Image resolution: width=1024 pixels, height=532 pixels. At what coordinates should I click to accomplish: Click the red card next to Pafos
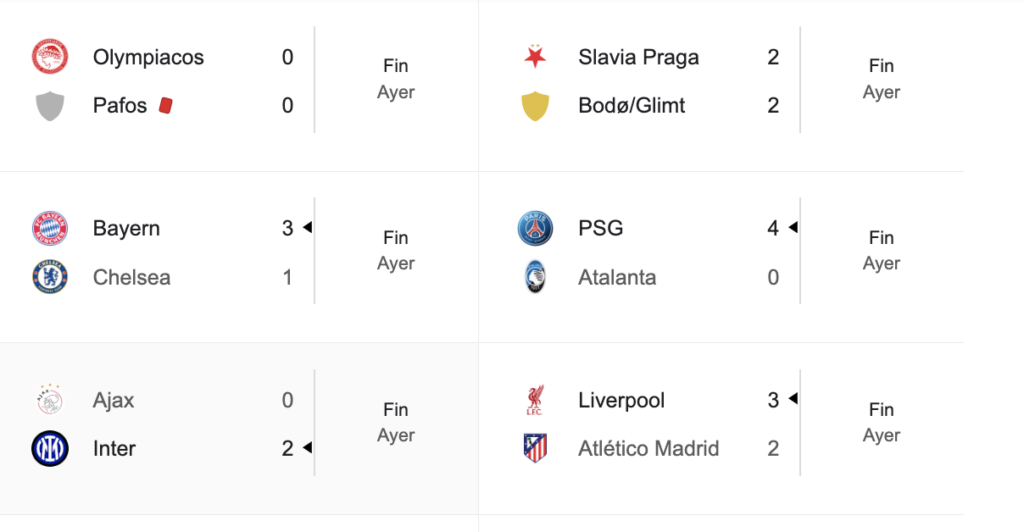(166, 105)
